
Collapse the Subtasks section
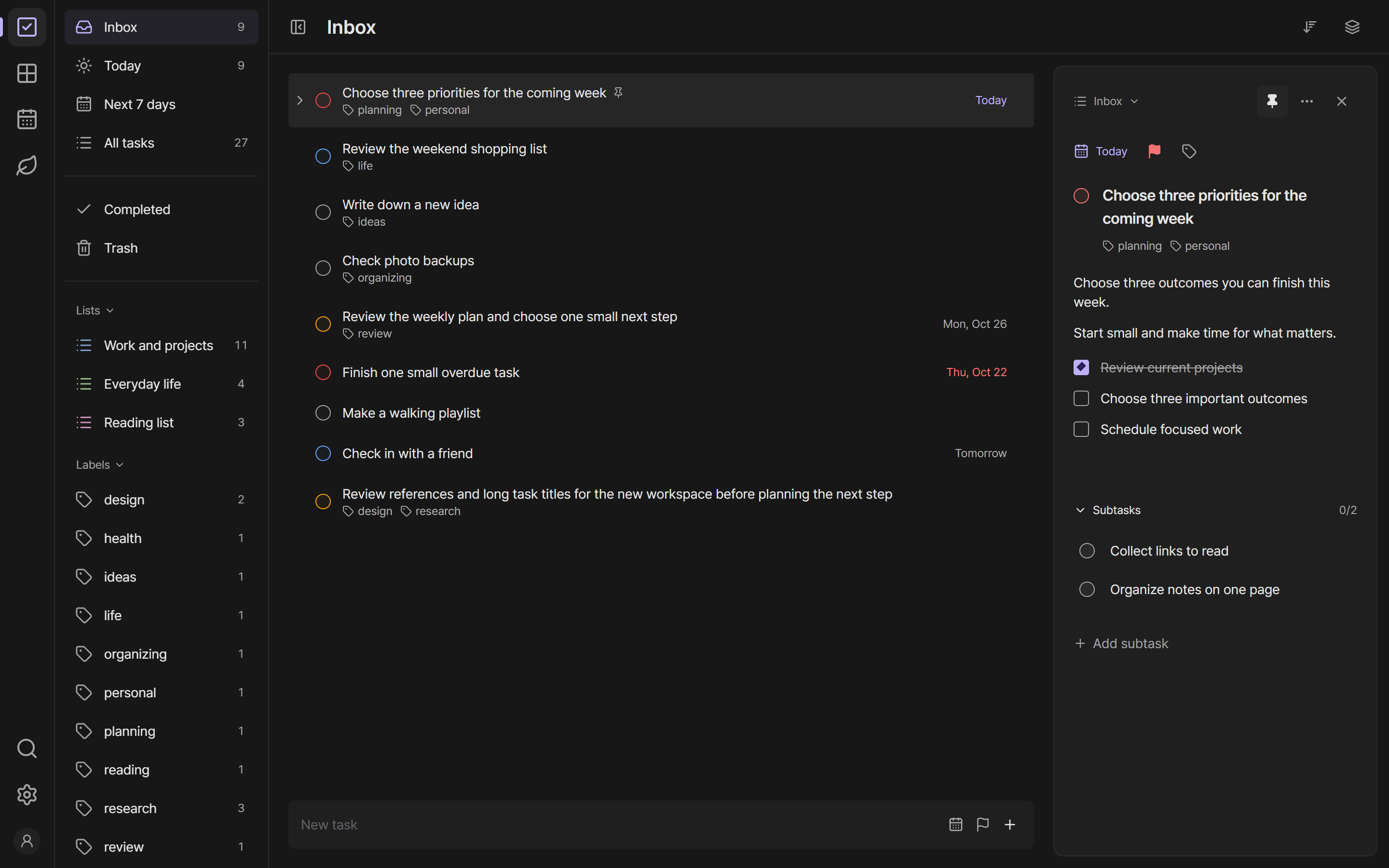pos(1107,510)
